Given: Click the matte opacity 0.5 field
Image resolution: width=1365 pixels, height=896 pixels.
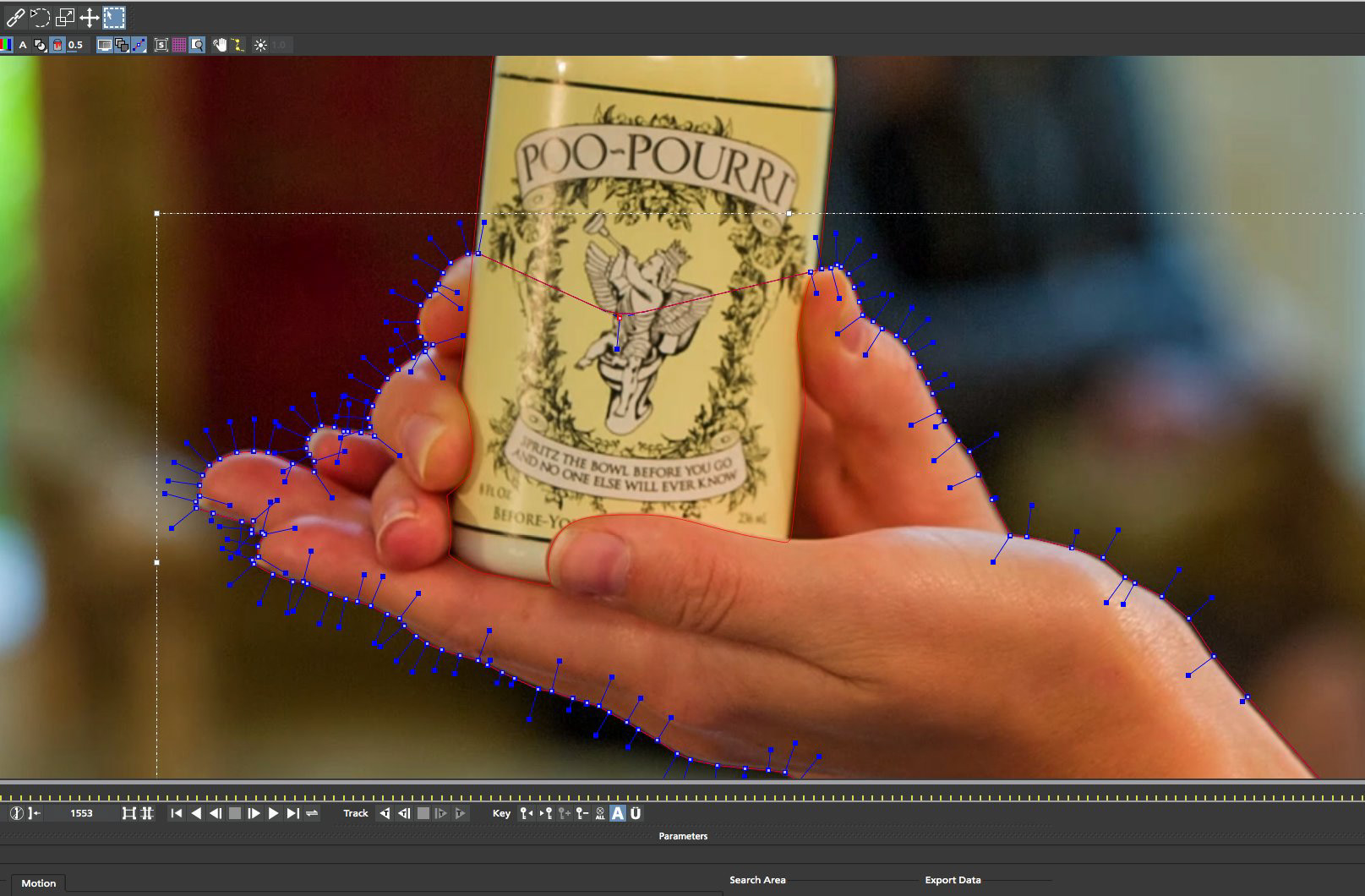Looking at the screenshot, I should coord(76,45).
